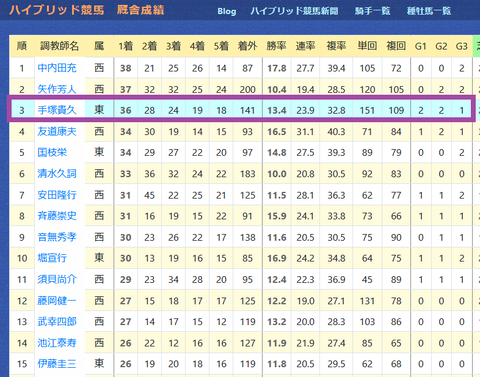Open trainer 須貝尚介 link
This screenshot has width=480, height=377.
[x=57, y=279]
